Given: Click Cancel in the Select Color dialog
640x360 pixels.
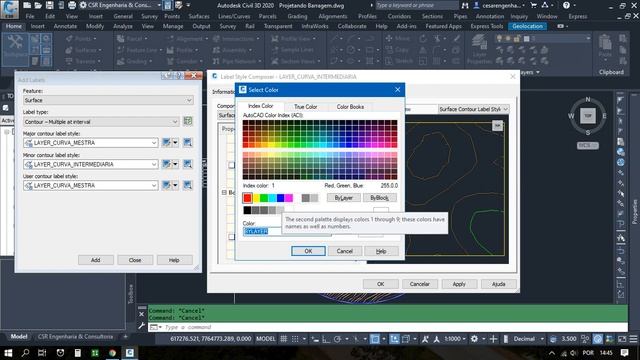Looking at the screenshot, I should tap(344, 251).
